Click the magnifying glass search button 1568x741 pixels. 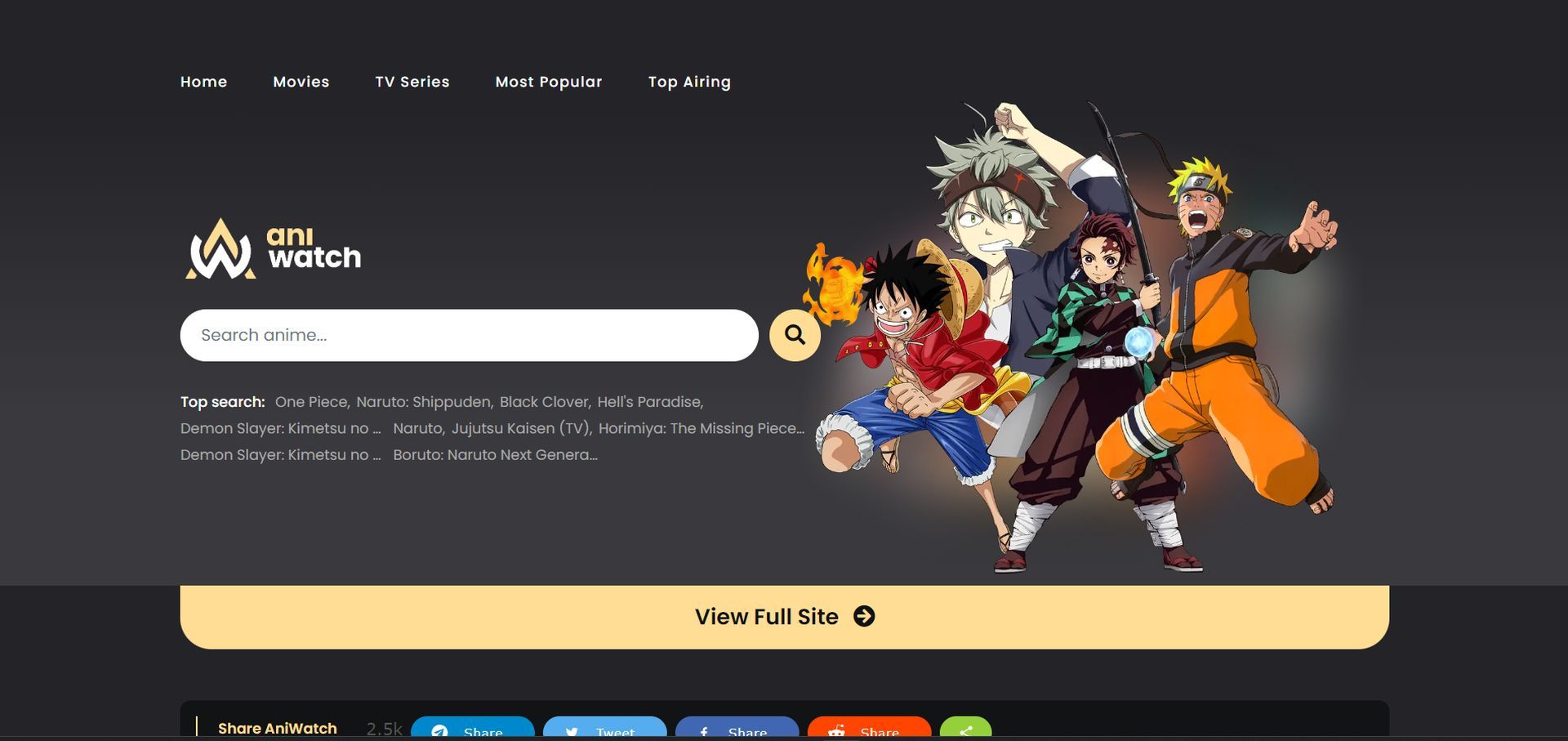coord(795,335)
